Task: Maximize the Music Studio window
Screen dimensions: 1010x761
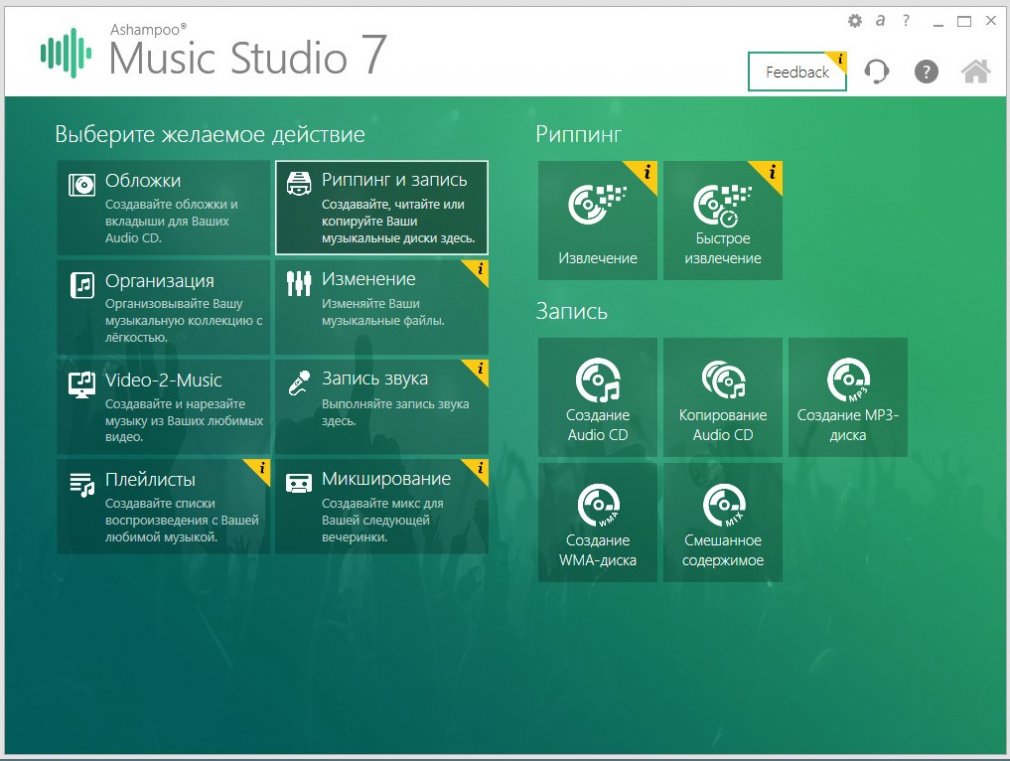Action: [x=964, y=21]
